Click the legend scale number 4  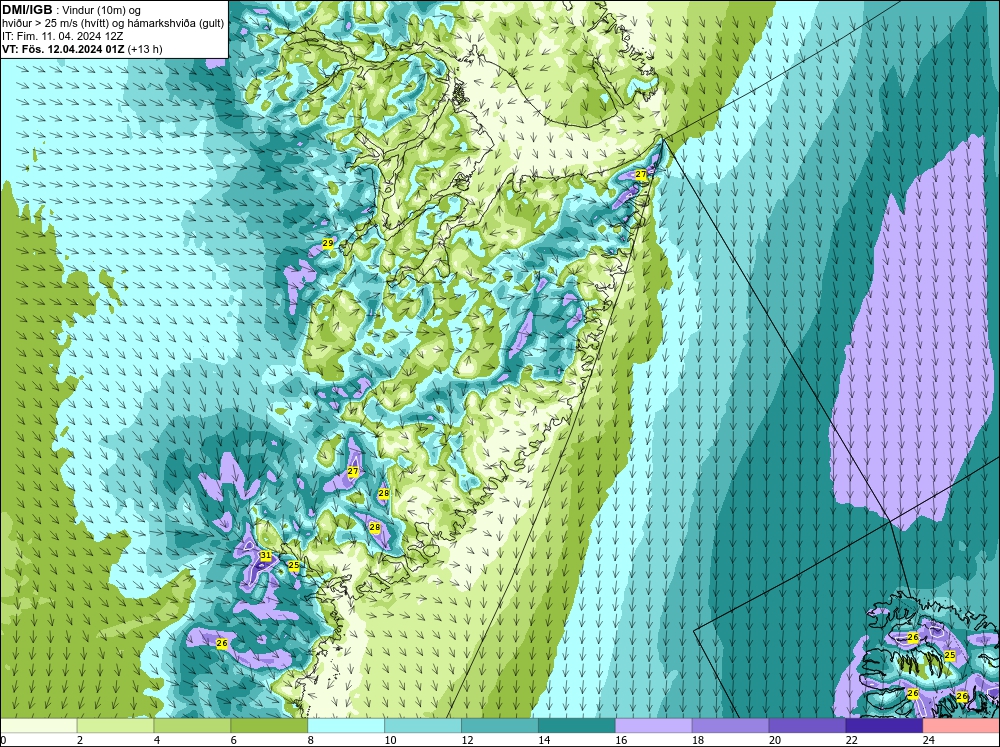click(157, 740)
